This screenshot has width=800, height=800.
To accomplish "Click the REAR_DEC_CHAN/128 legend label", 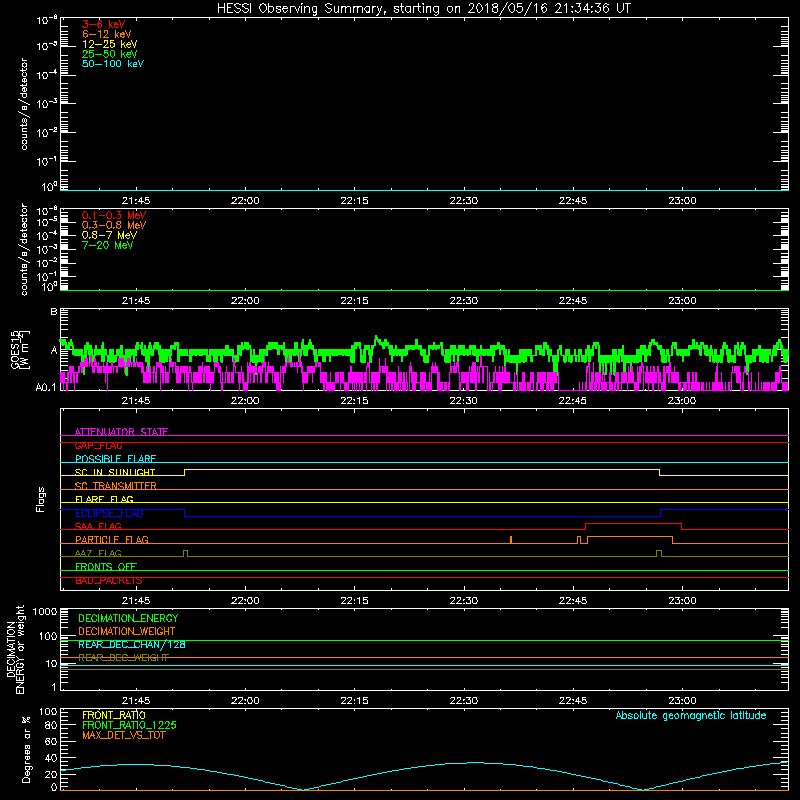I will click(x=132, y=644).
